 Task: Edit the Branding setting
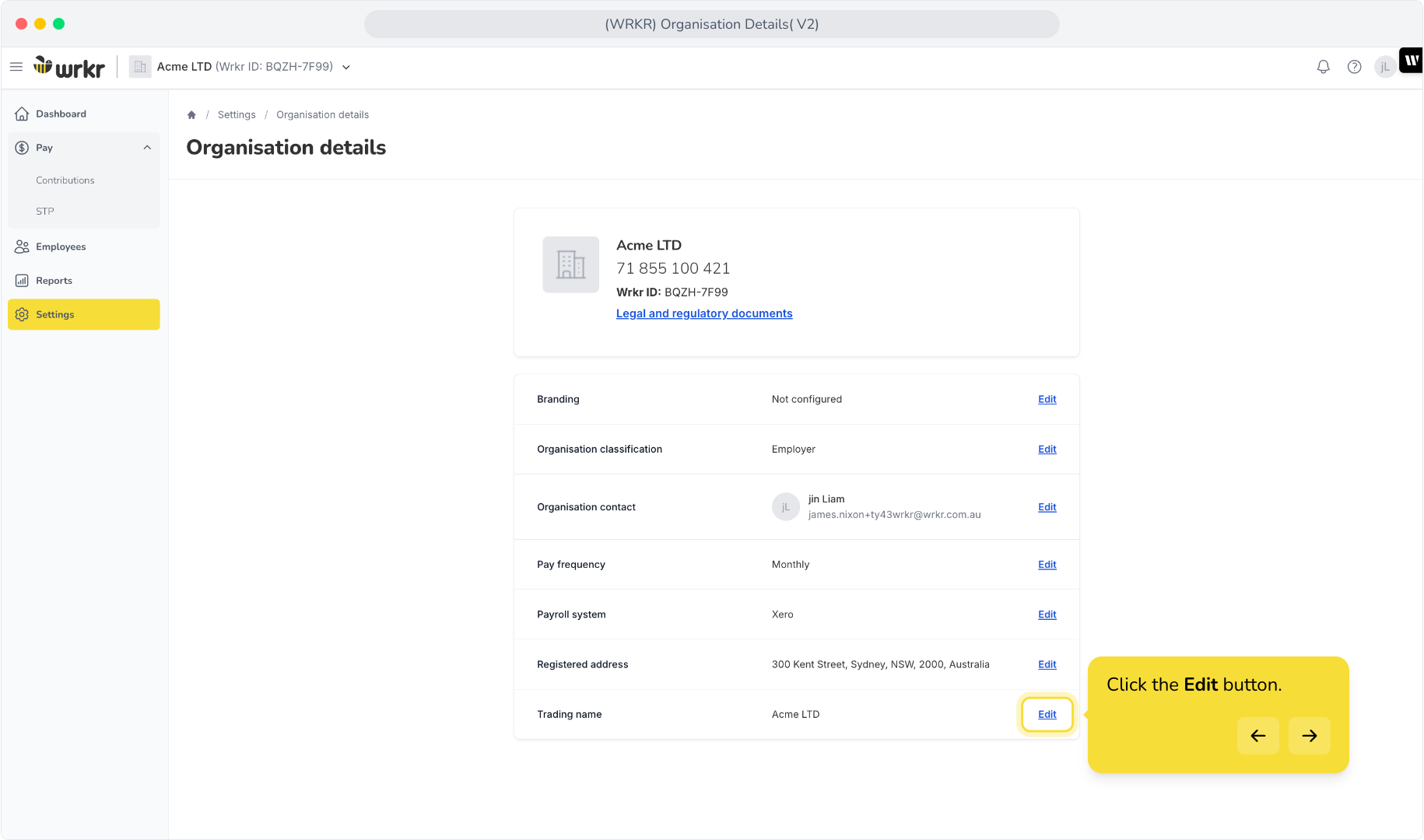click(1047, 399)
